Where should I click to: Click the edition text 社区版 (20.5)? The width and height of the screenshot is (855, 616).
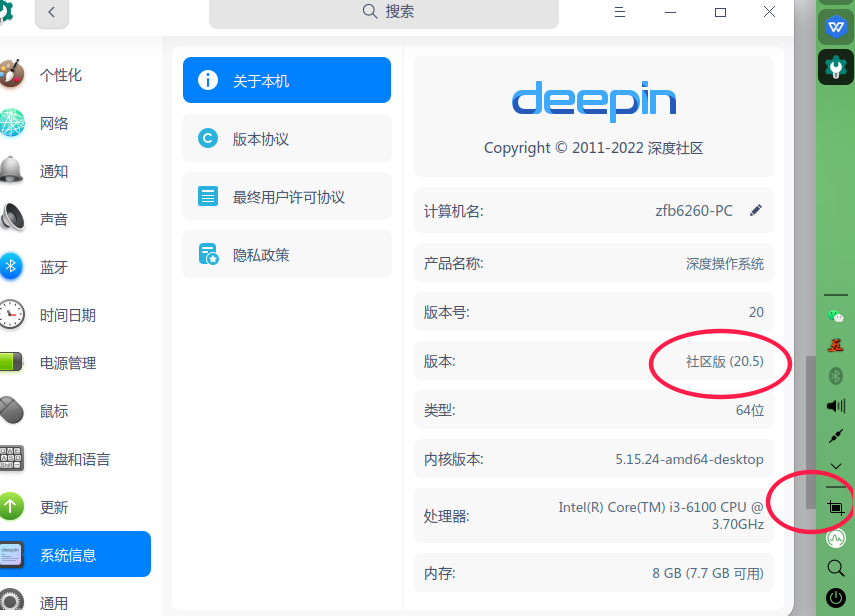point(725,361)
